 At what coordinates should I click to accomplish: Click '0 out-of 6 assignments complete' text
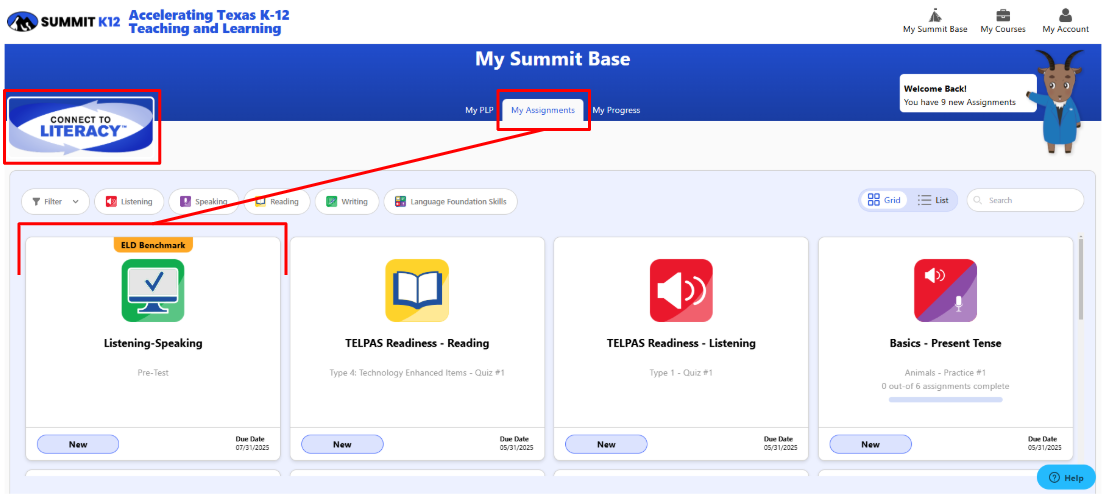point(945,386)
